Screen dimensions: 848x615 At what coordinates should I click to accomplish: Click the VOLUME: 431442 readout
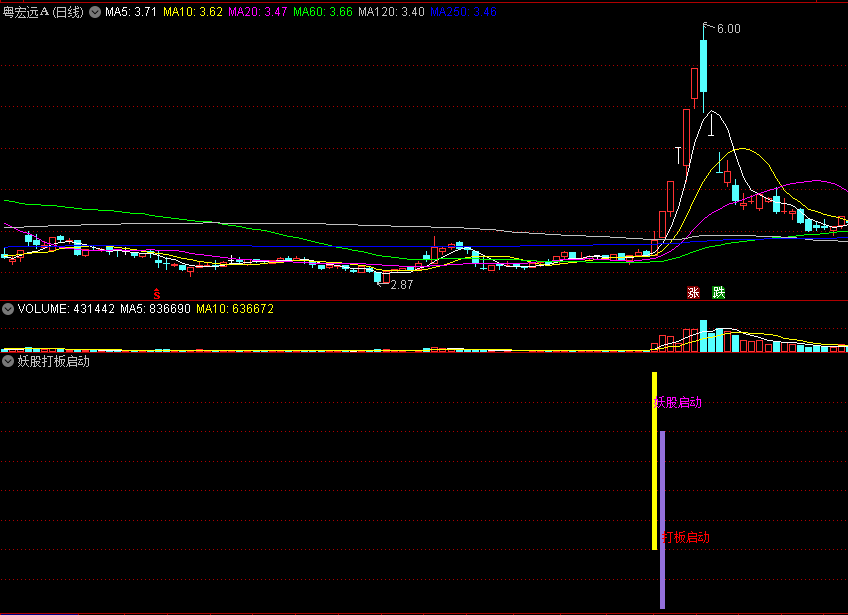66,309
